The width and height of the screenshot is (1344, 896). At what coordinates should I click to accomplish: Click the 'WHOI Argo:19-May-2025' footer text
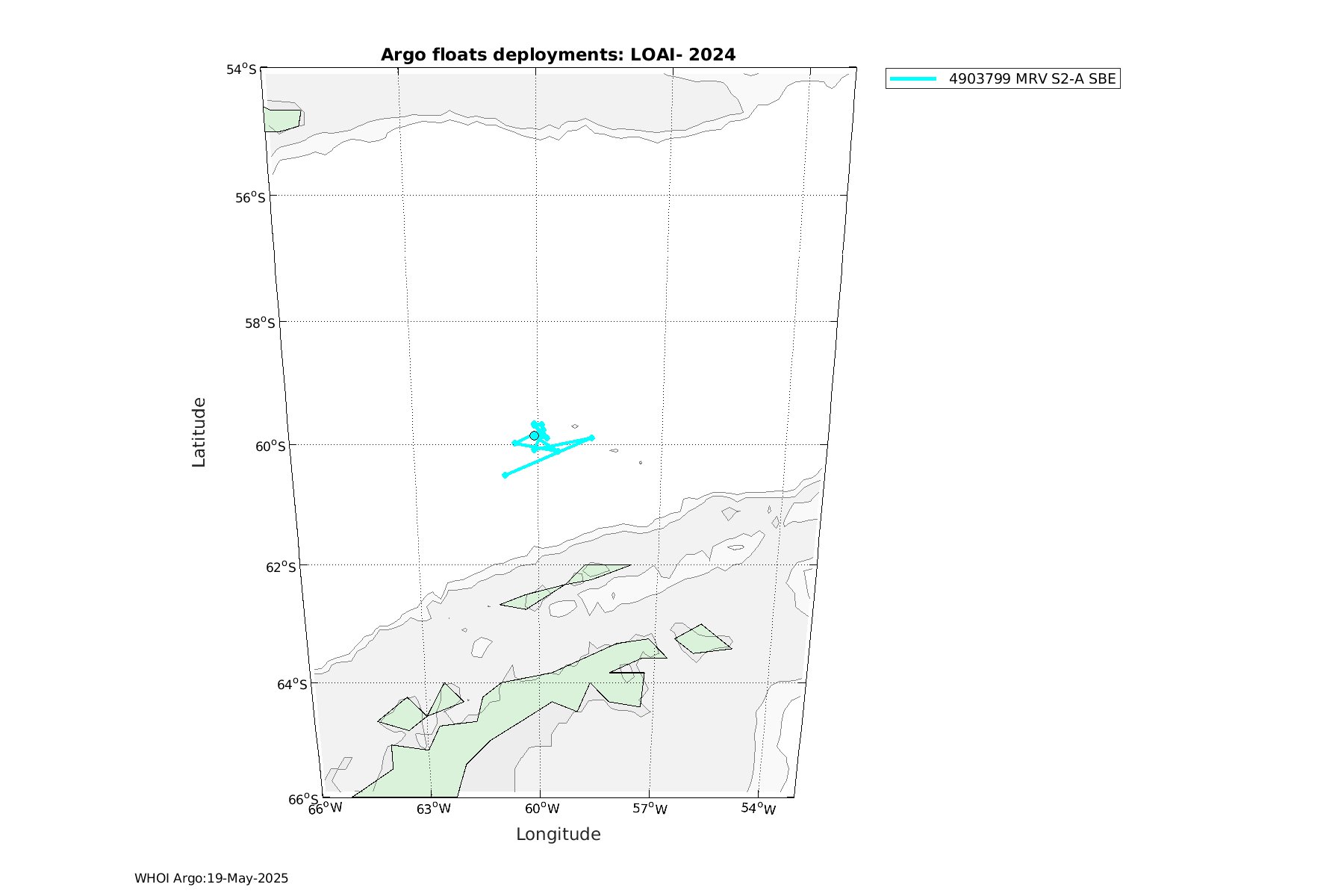[x=211, y=878]
